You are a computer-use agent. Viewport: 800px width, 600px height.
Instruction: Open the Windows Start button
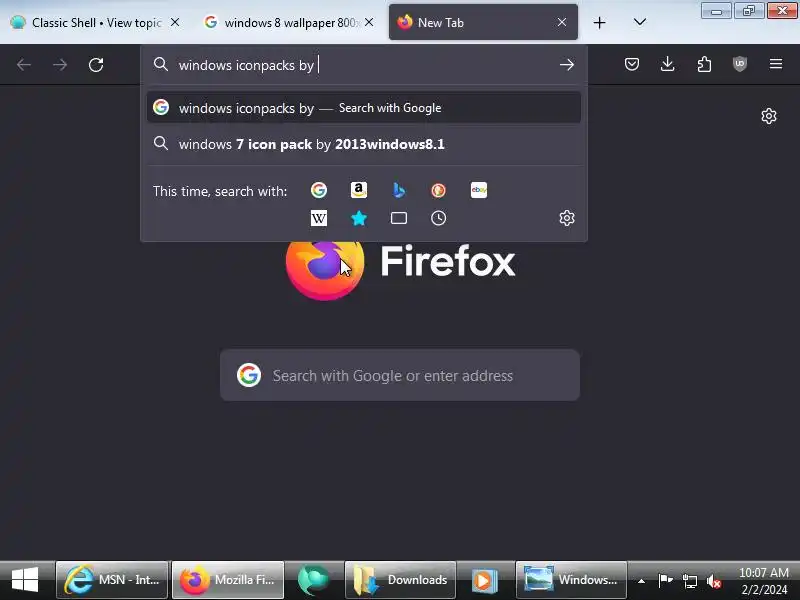click(25, 580)
